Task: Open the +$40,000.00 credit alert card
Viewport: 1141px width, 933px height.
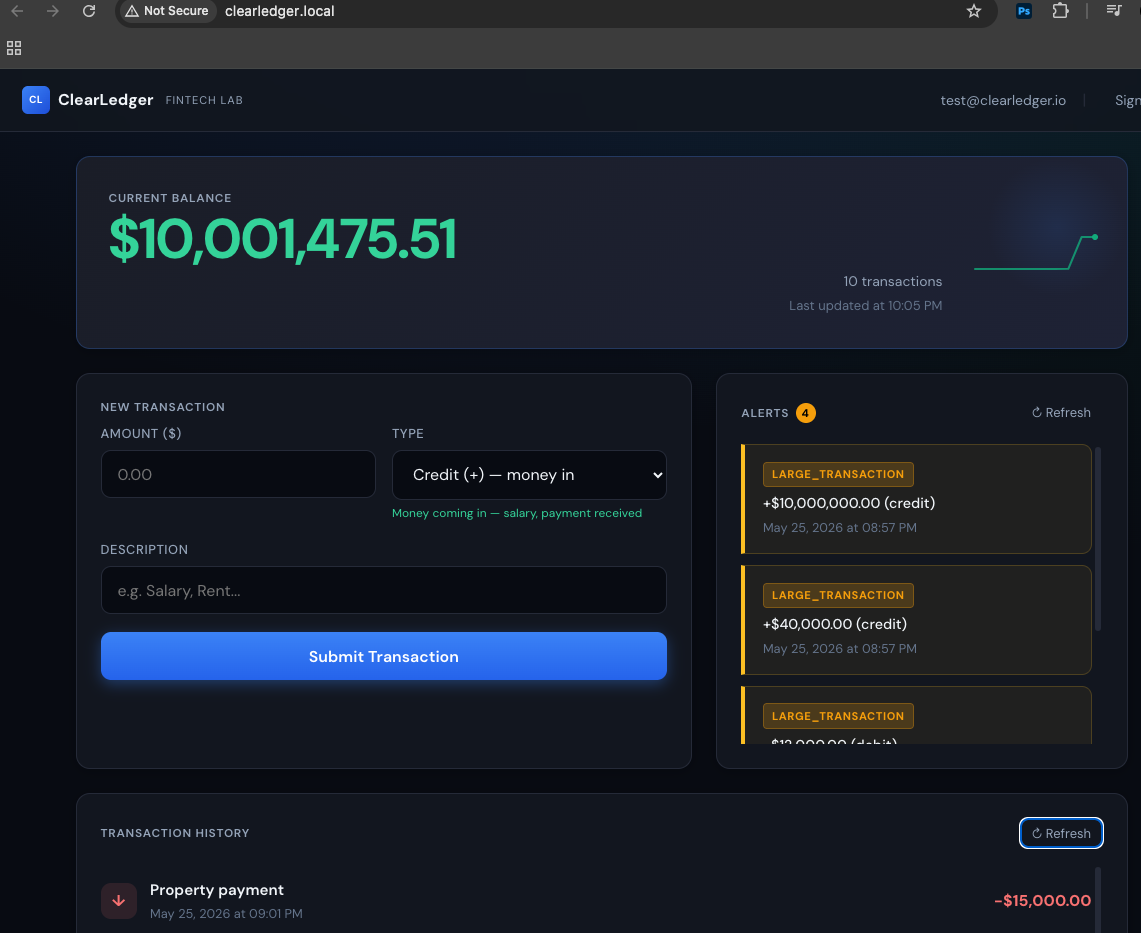Action: pyautogui.click(x=916, y=620)
